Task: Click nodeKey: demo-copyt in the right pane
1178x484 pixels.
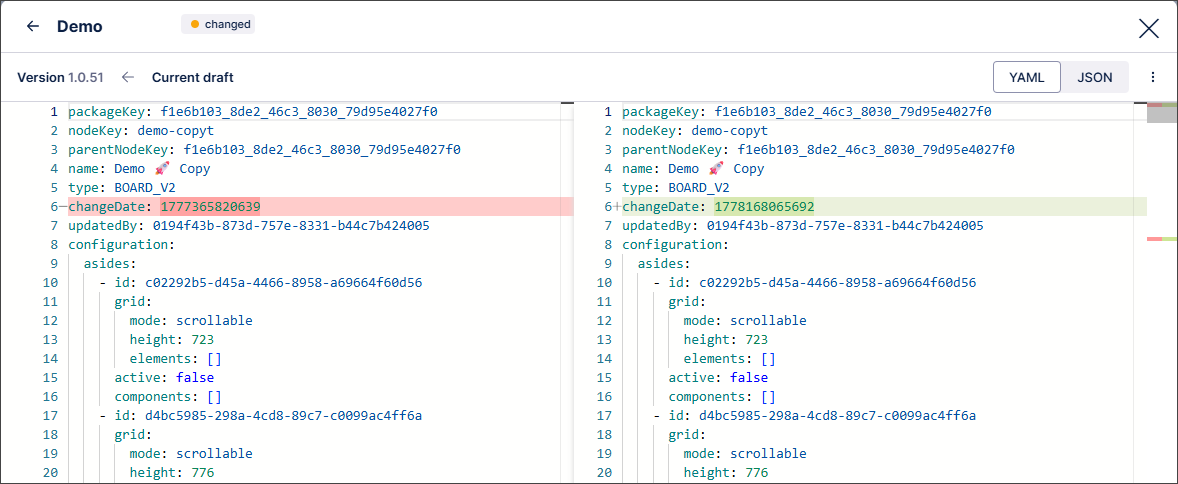Action: [x=696, y=131]
